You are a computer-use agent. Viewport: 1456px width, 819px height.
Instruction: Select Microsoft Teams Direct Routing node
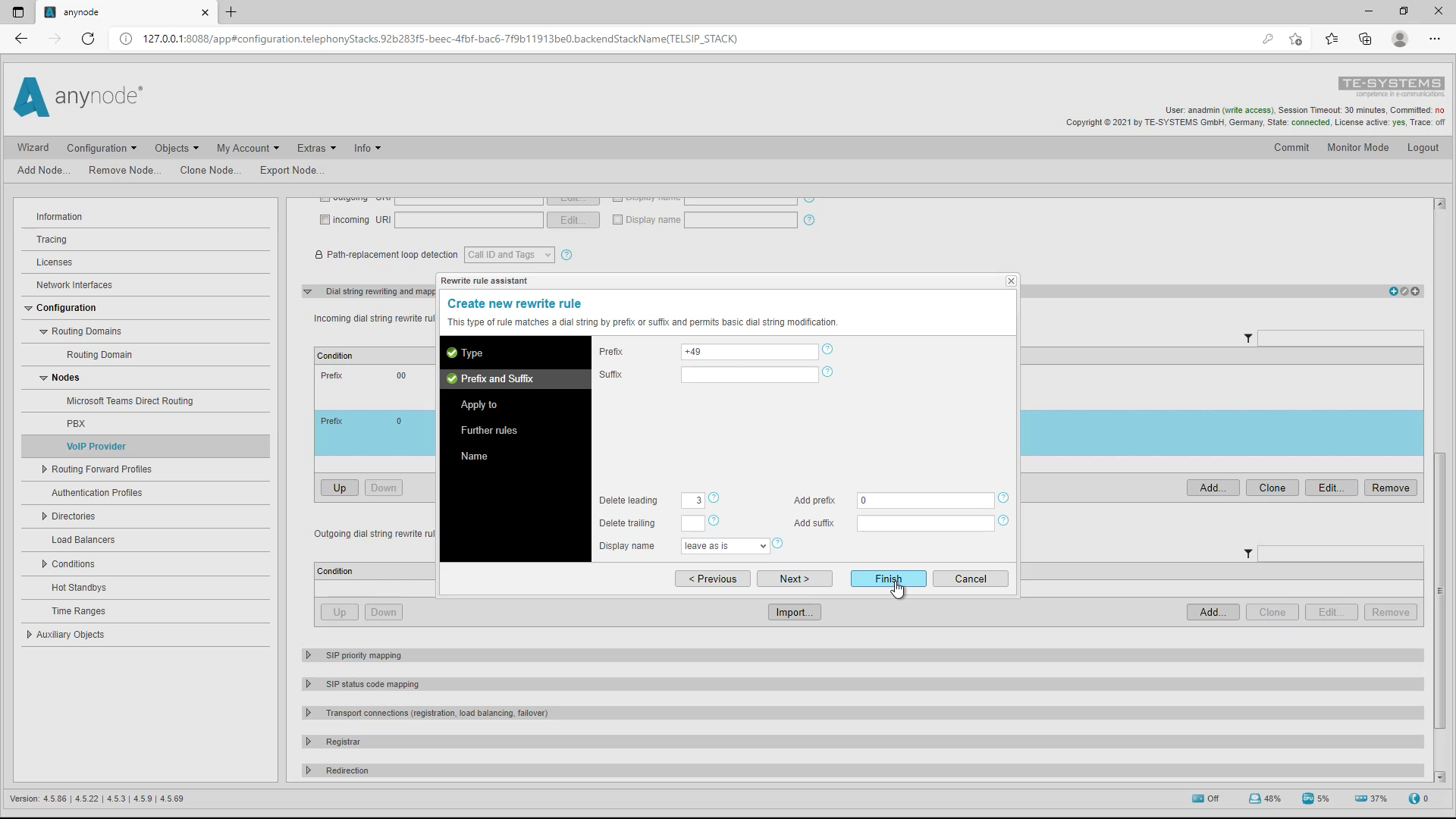coord(130,401)
